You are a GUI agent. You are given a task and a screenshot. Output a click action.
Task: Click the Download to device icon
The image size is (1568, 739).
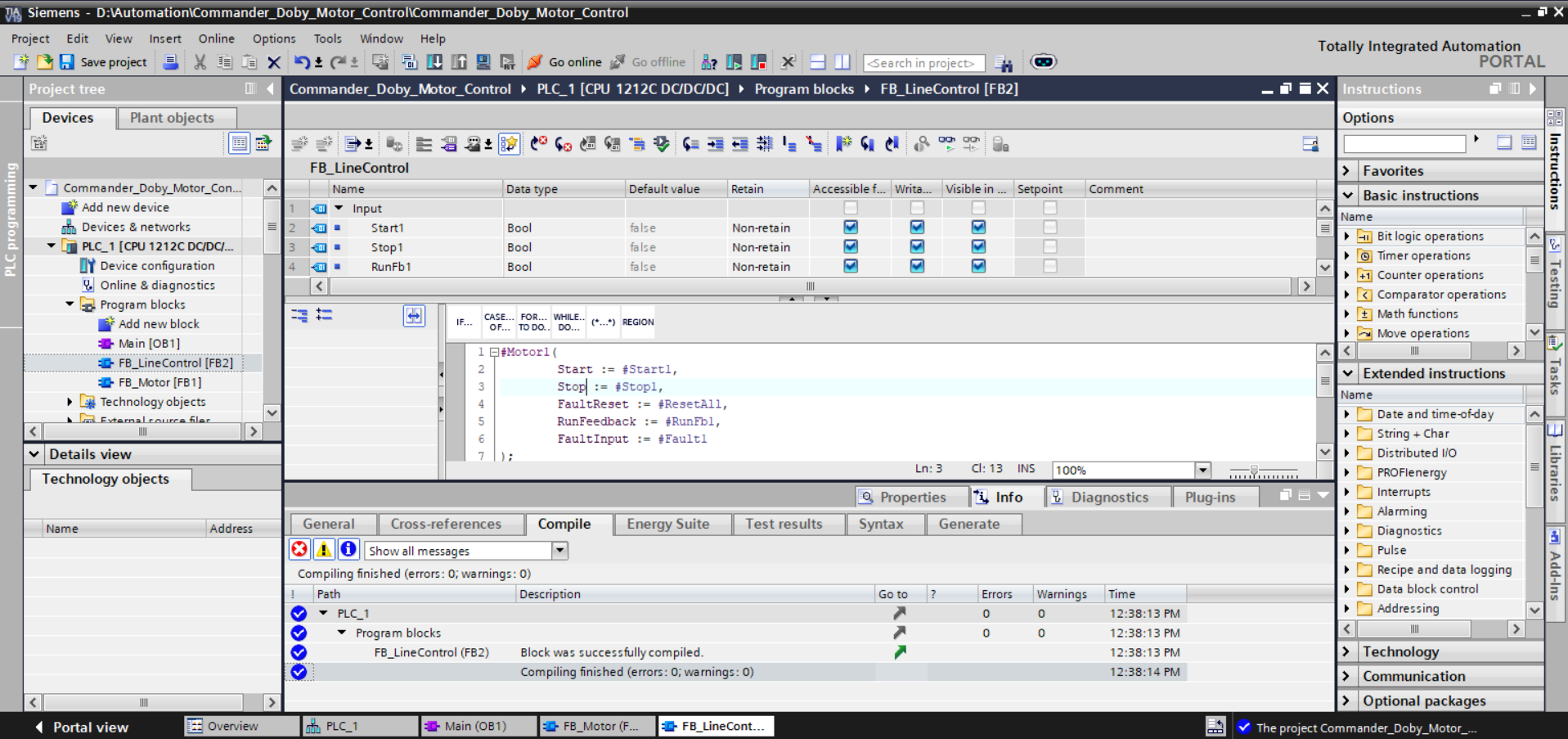click(x=434, y=62)
